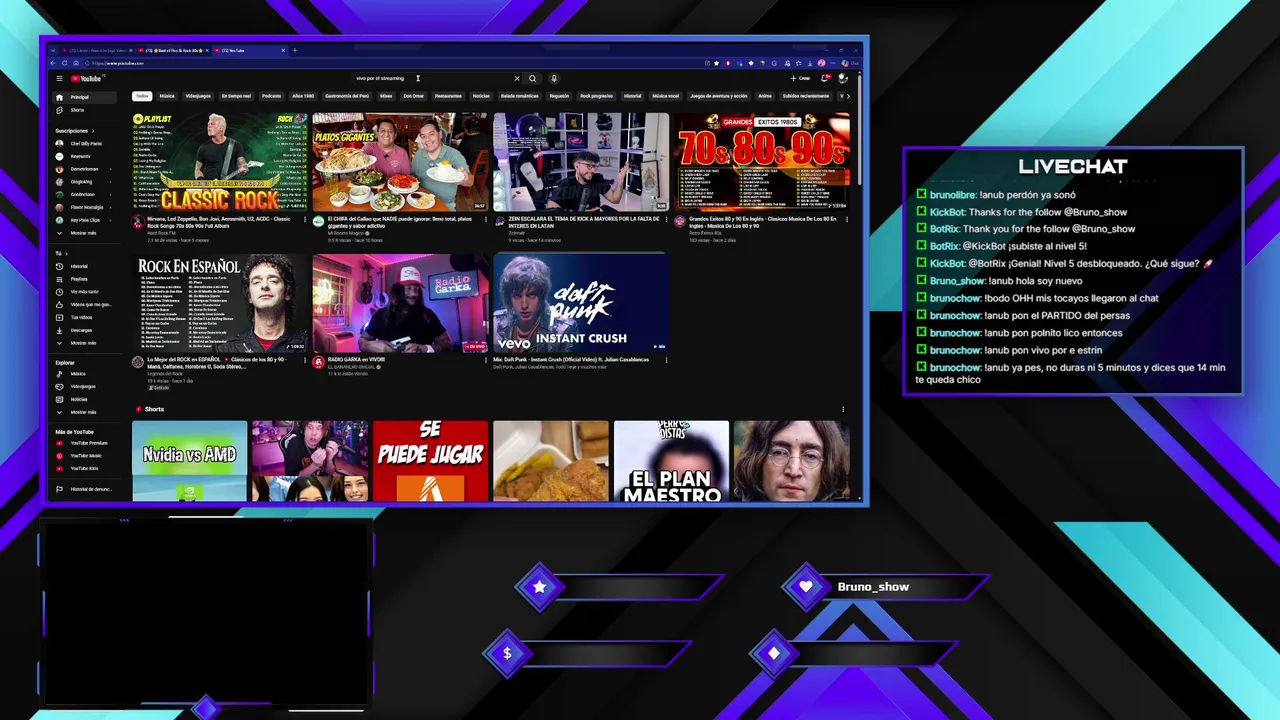The width and height of the screenshot is (1280, 720).
Task: Go back with the browser back arrow
Action: [x=52, y=63]
